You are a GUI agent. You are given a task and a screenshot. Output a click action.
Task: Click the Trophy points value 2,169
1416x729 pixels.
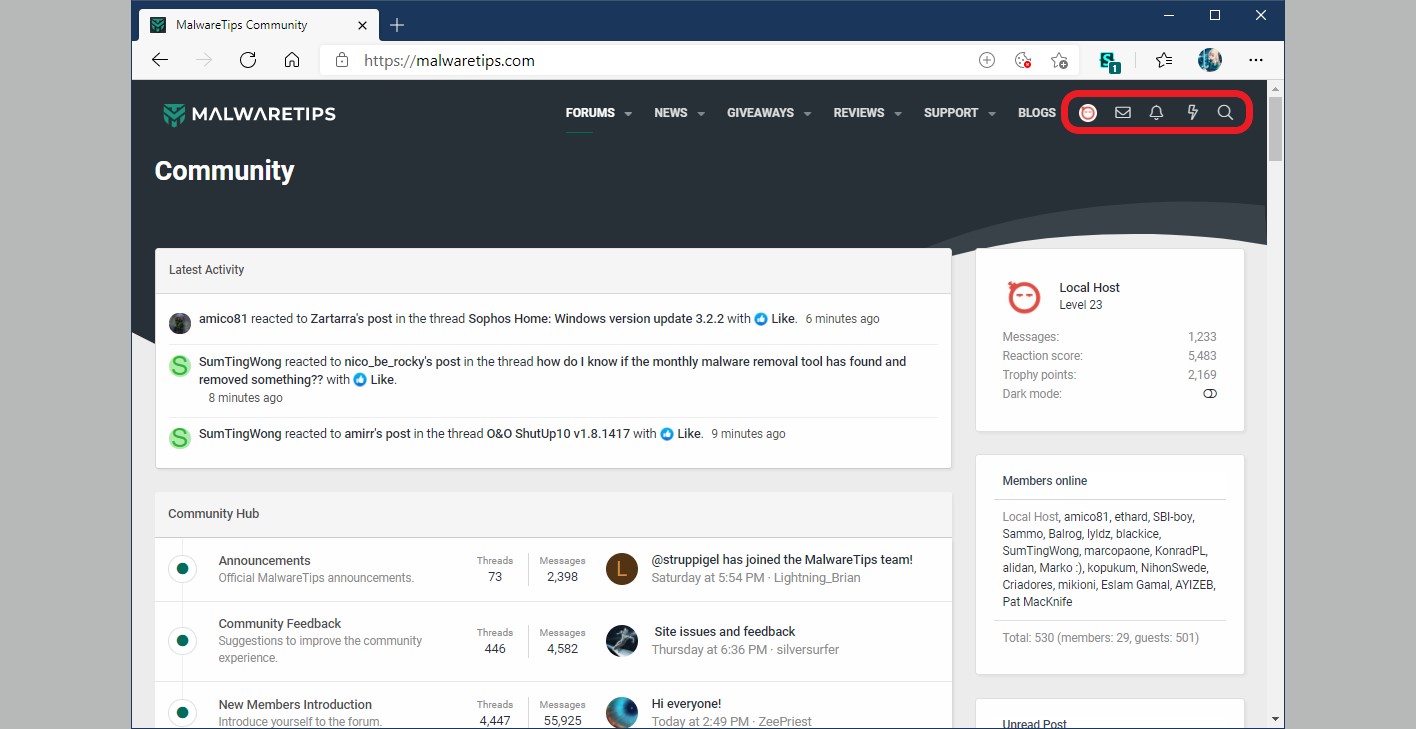(1202, 375)
